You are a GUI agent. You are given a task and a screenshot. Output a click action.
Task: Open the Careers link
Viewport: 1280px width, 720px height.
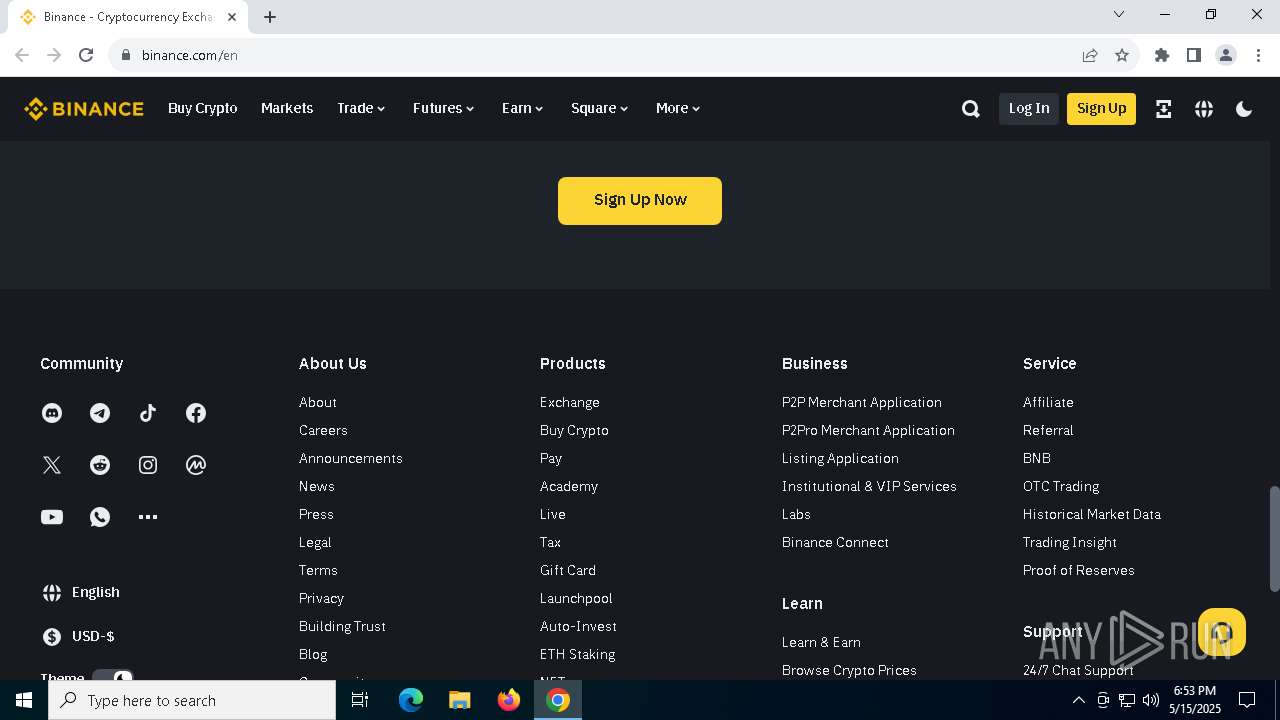(x=323, y=430)
